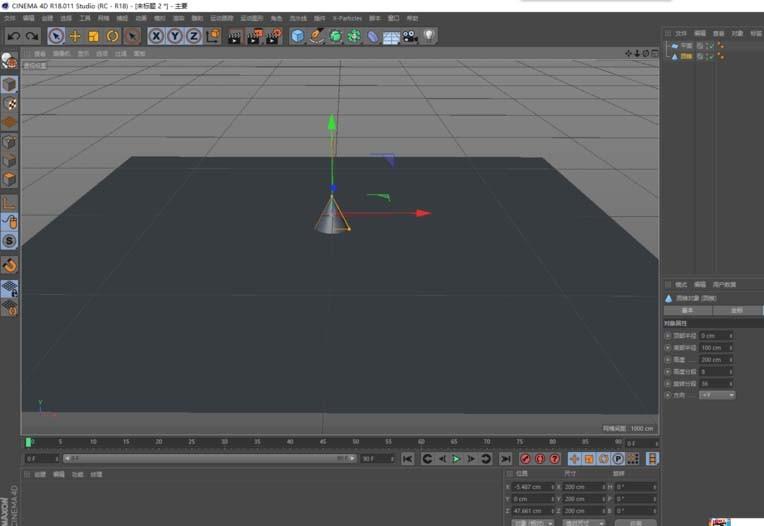
Task: Open the 方向 +Y dropdown
Action: coord(717,395)
